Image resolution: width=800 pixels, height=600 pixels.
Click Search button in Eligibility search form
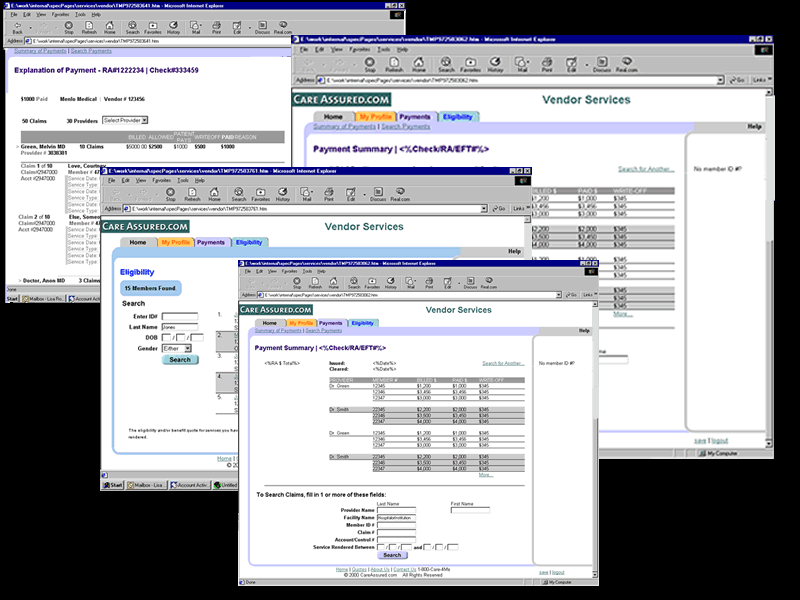coord(180,360)
